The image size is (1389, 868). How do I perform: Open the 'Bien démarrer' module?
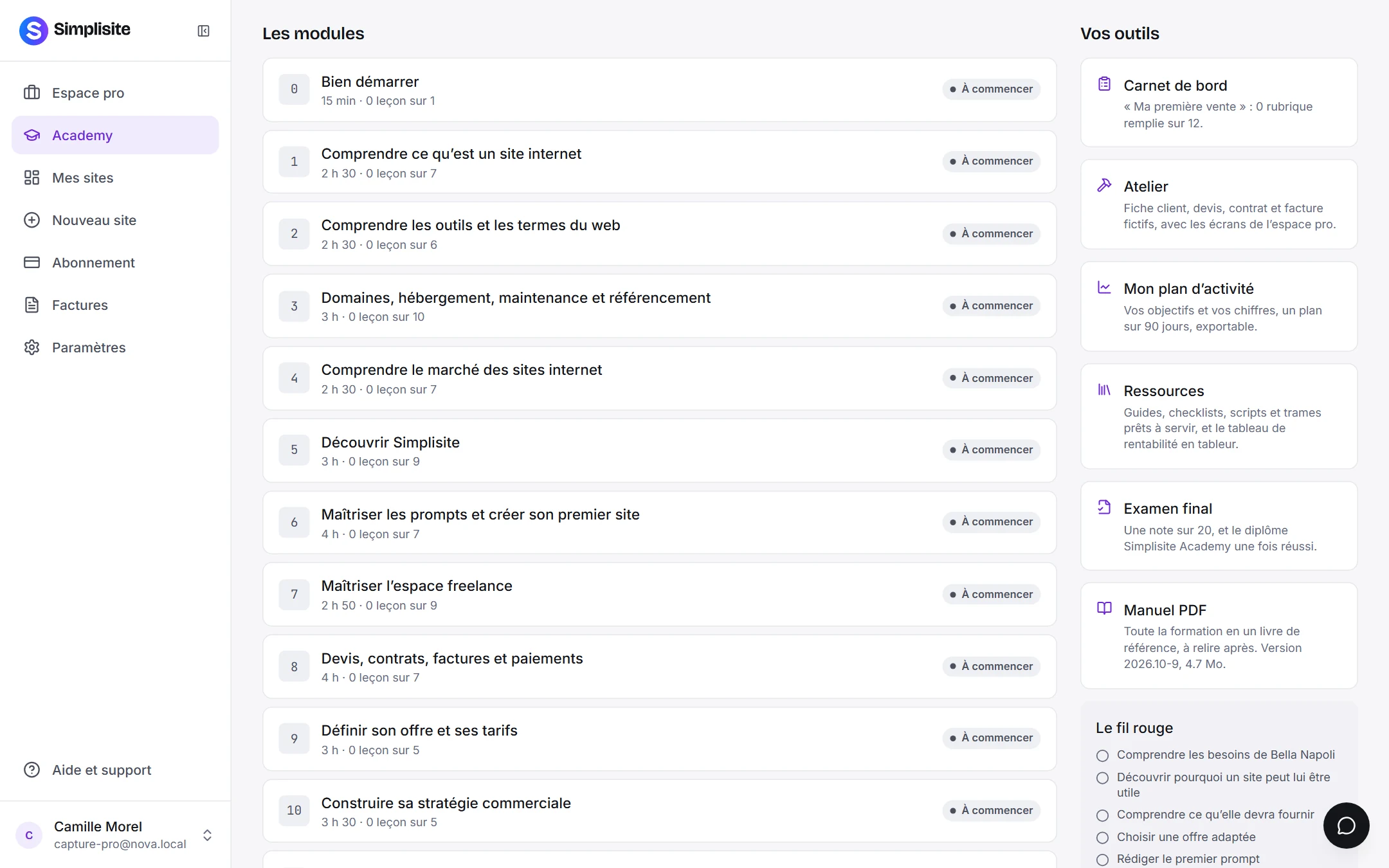tap(659, 90)
